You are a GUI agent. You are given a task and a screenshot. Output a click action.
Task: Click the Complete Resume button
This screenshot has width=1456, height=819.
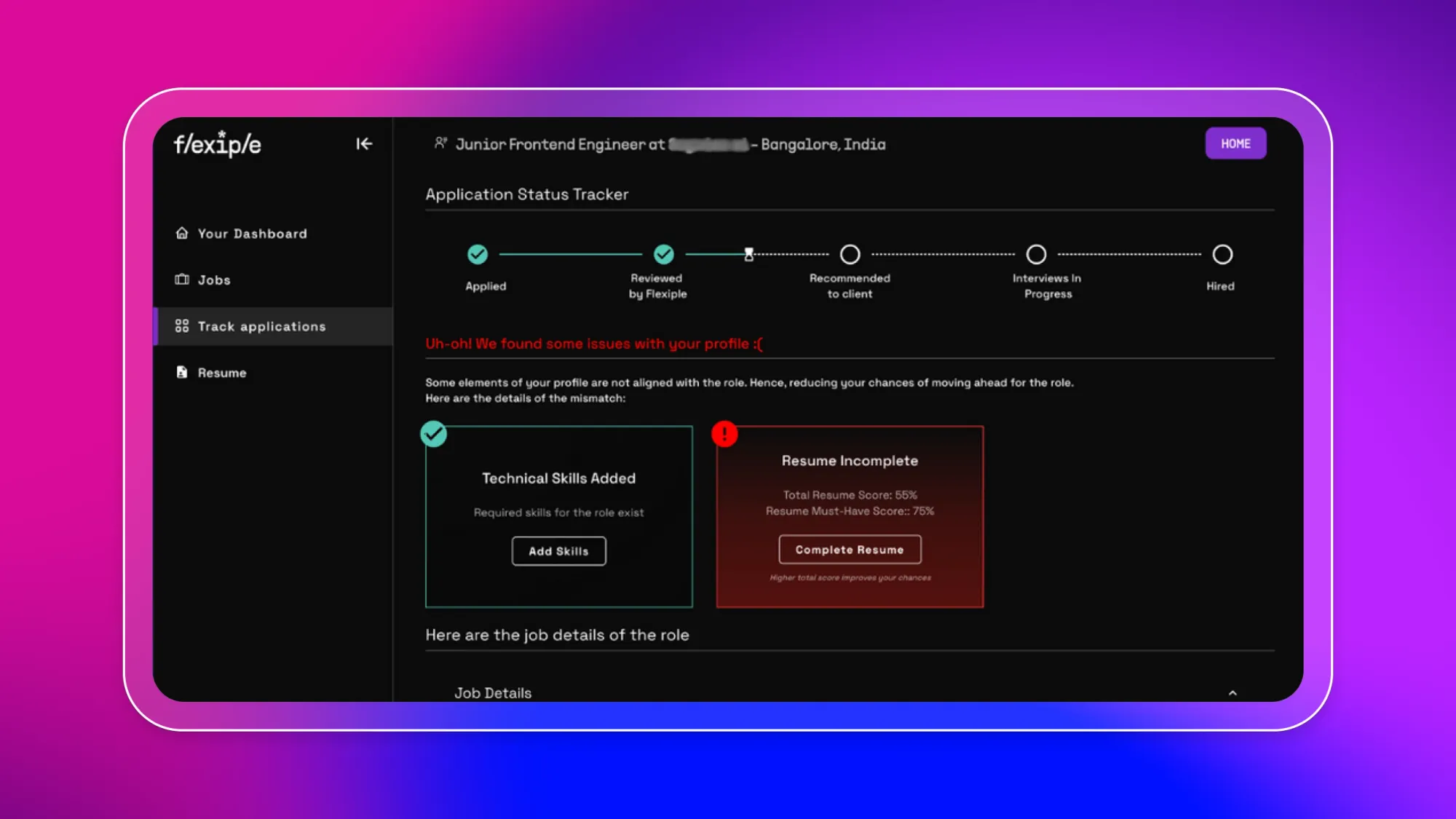tap(850, 550)
